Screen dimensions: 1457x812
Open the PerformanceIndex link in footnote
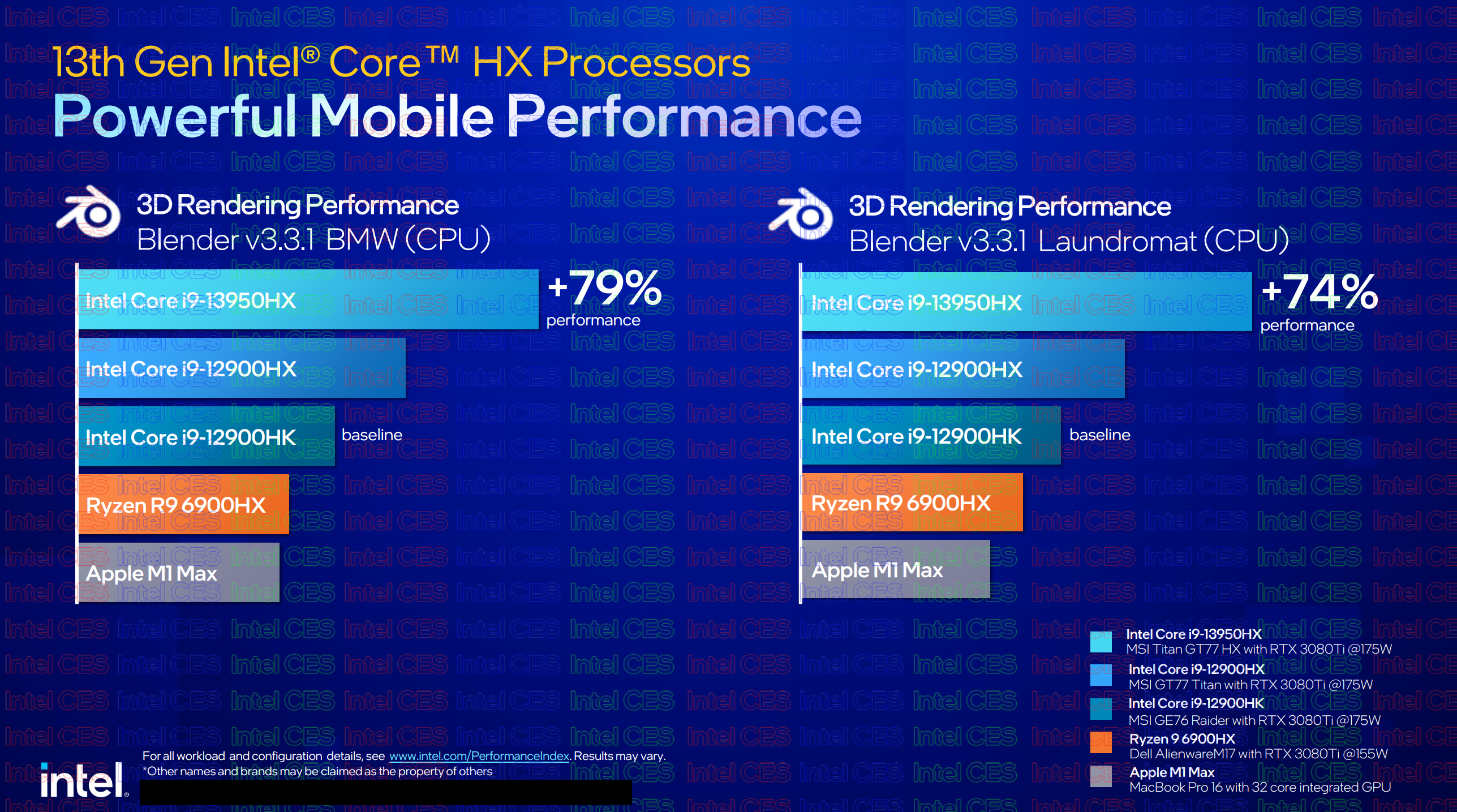[442, 757]
